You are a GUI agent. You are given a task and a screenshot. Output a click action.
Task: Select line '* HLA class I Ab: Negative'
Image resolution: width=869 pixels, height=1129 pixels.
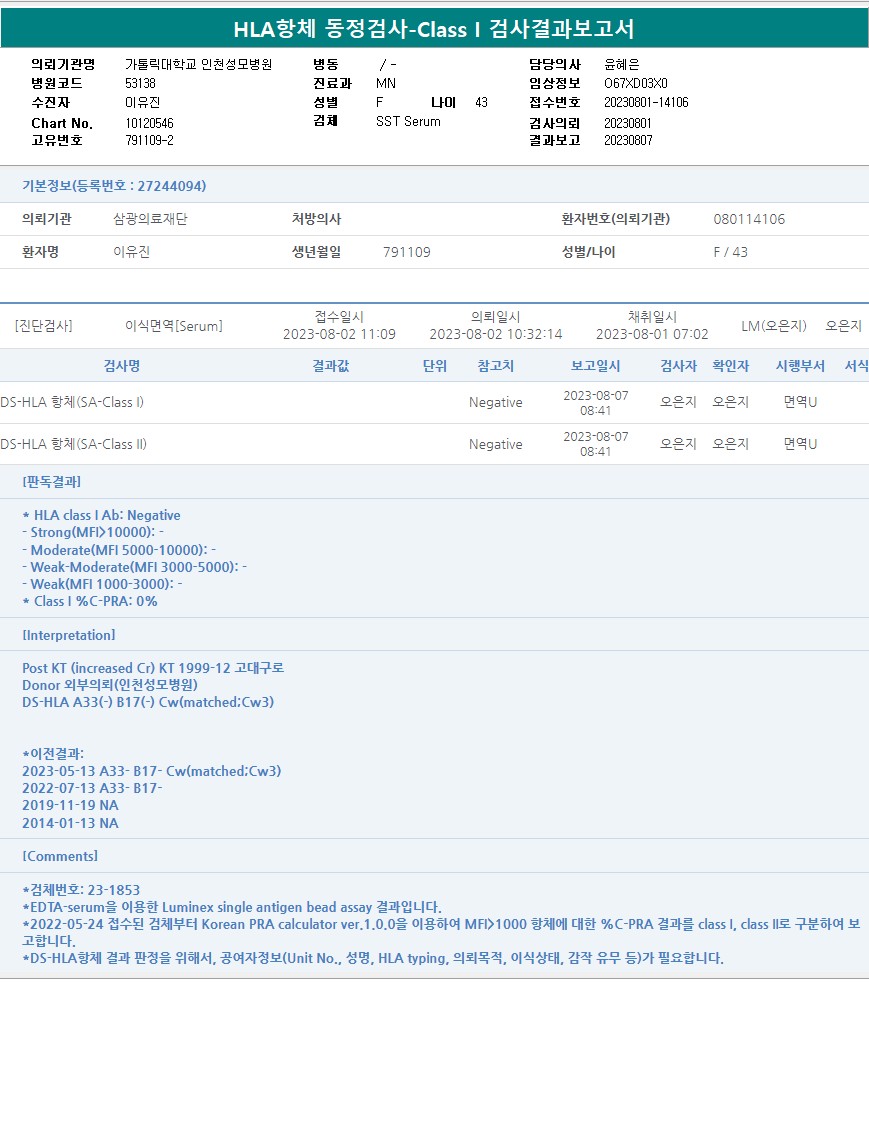[x=102, y=516]
